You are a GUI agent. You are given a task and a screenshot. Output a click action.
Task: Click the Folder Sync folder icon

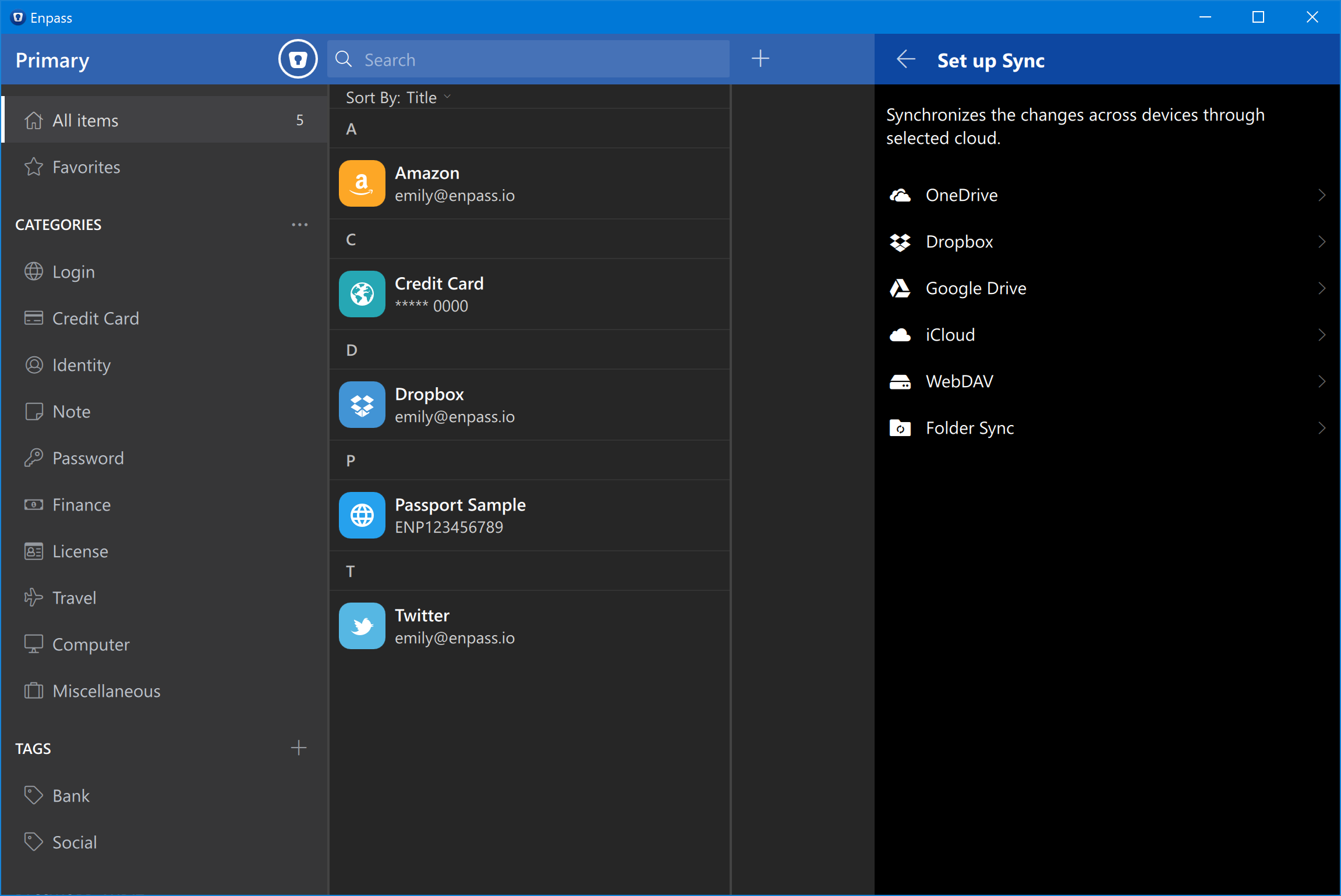900,428
